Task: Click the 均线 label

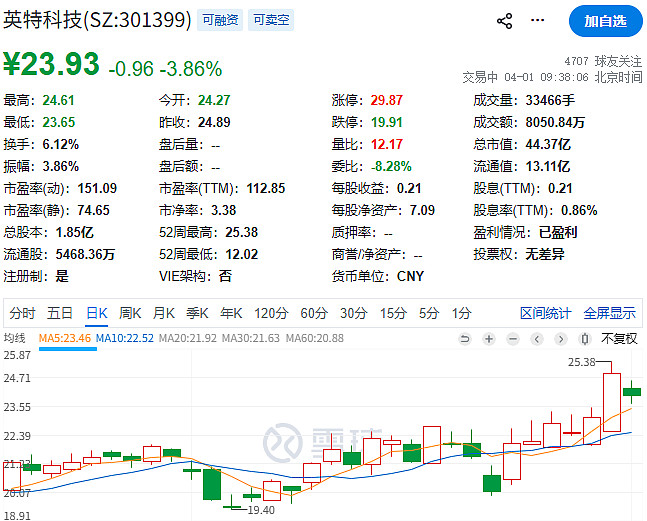Action: tap(14, 338)
